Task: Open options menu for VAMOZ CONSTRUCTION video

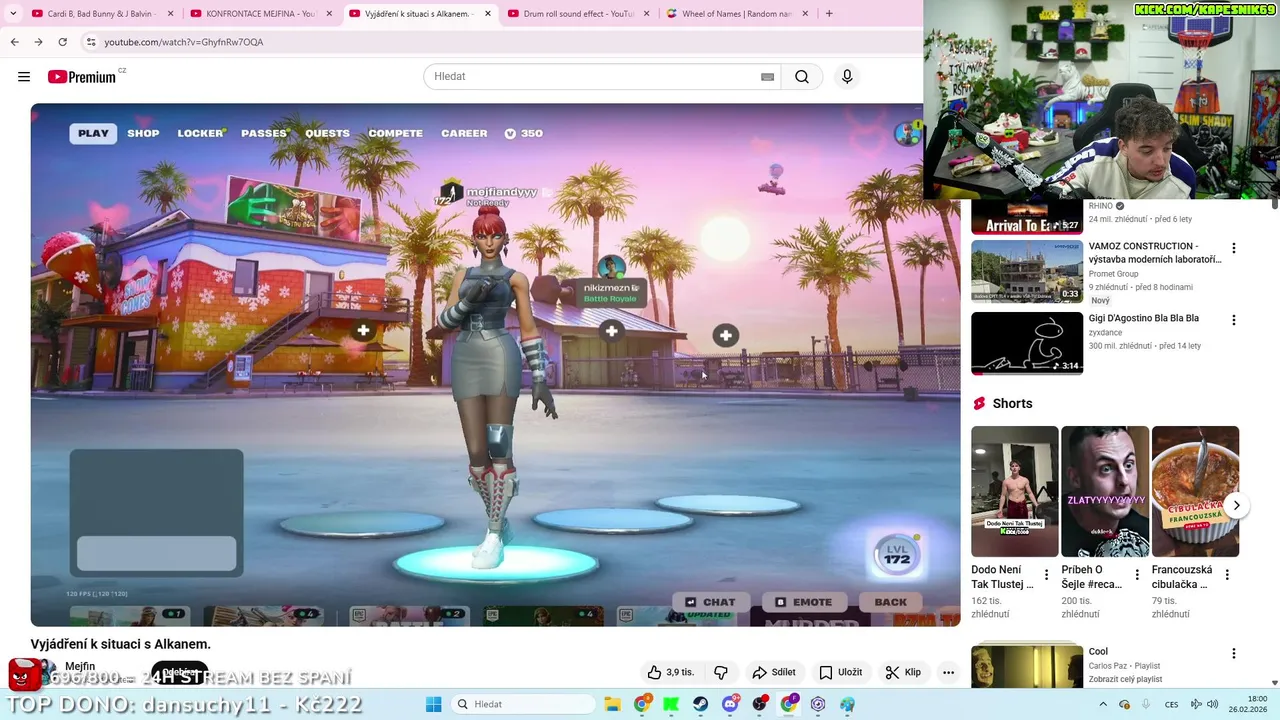Action: point(1233,248)
